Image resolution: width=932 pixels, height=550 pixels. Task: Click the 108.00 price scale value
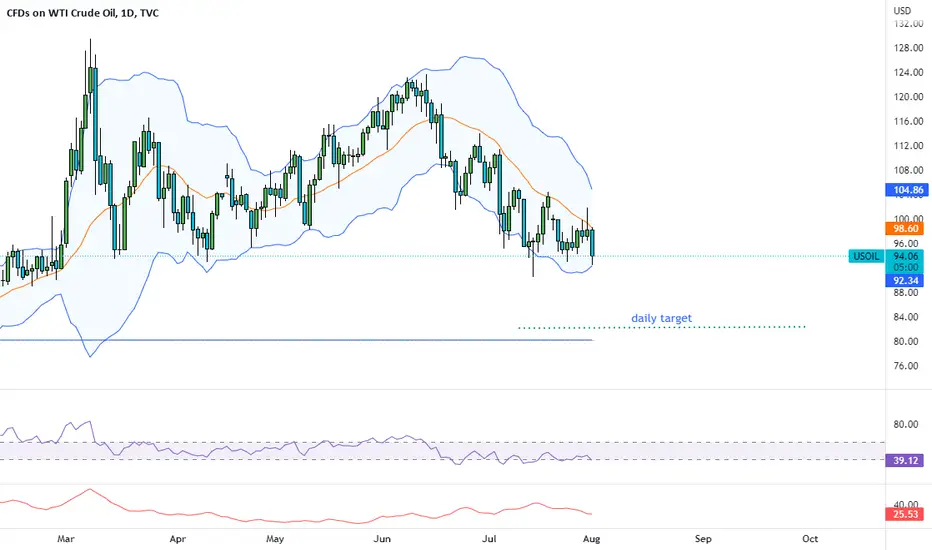click(x=909, y=169)
